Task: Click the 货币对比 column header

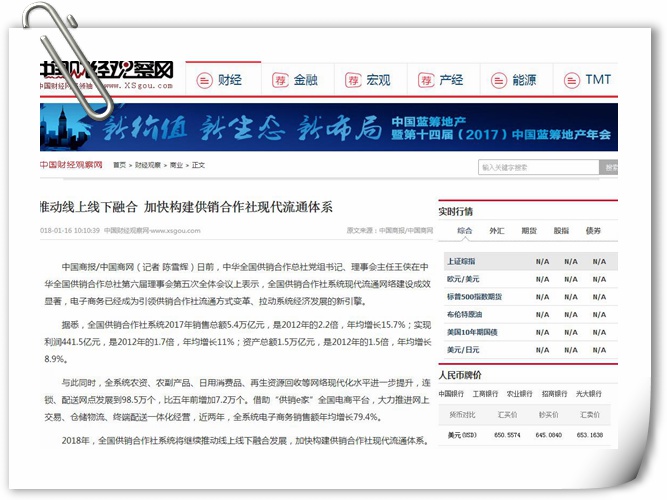Action: [462, 414]
